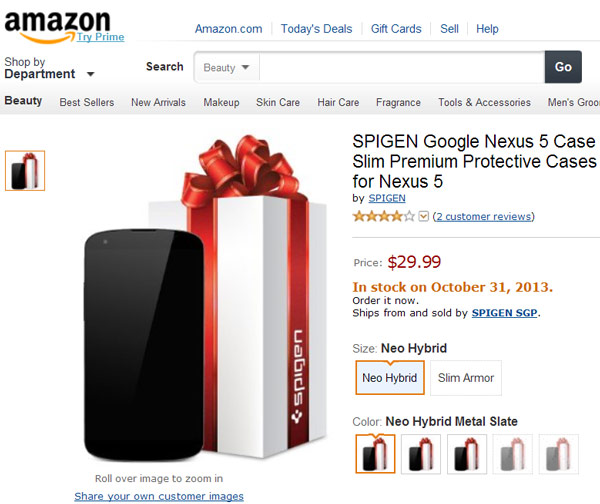Viewport: 600px width, 504px height.
Task: Open the Beauty search category dropdown
Action: (227, 68)
